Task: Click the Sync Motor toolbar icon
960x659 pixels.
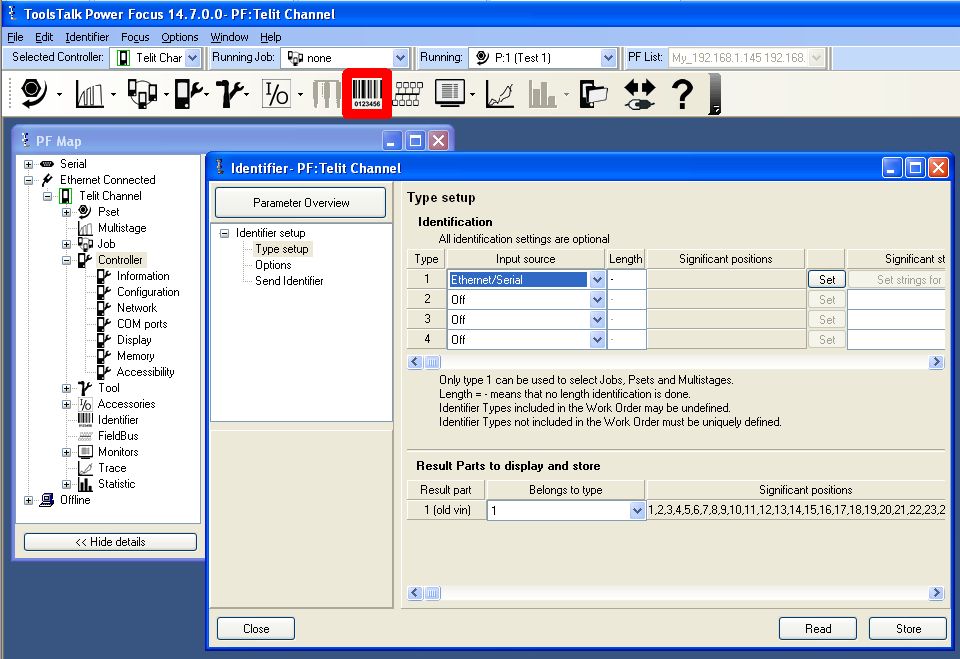Action: pyautogui.click(x=326, y=94)
